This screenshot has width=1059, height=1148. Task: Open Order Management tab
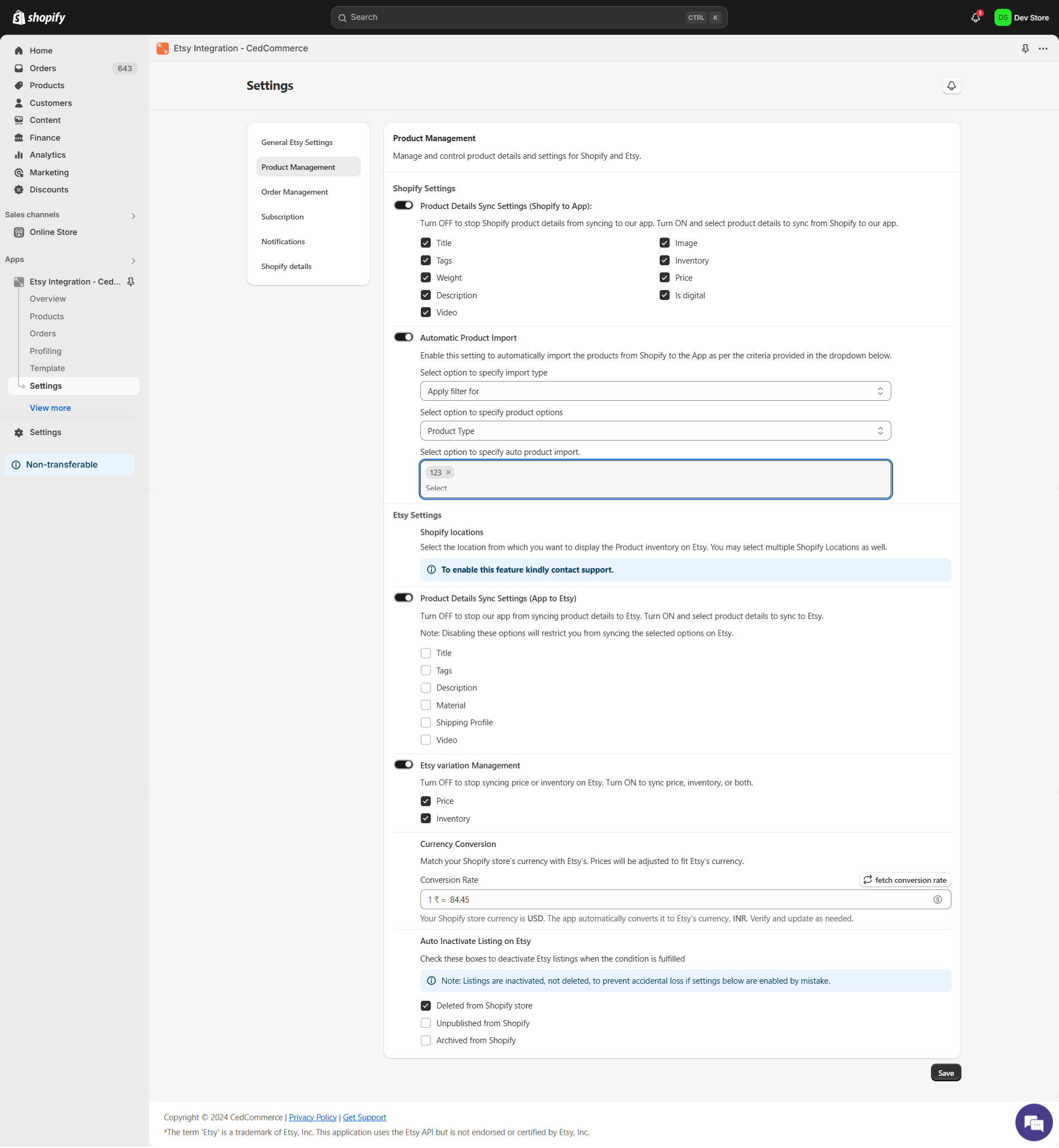(308, 192)
